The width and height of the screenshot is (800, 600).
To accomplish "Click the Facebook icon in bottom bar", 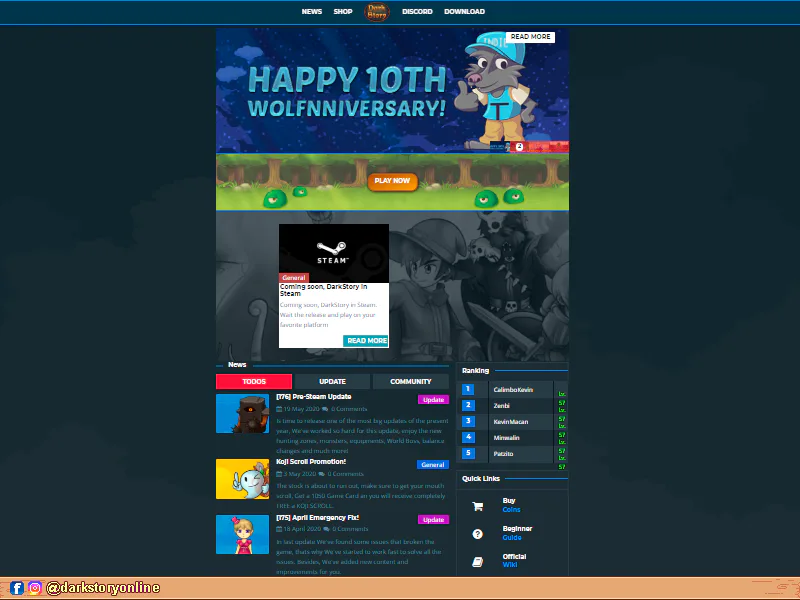I will tap(17, 588).
